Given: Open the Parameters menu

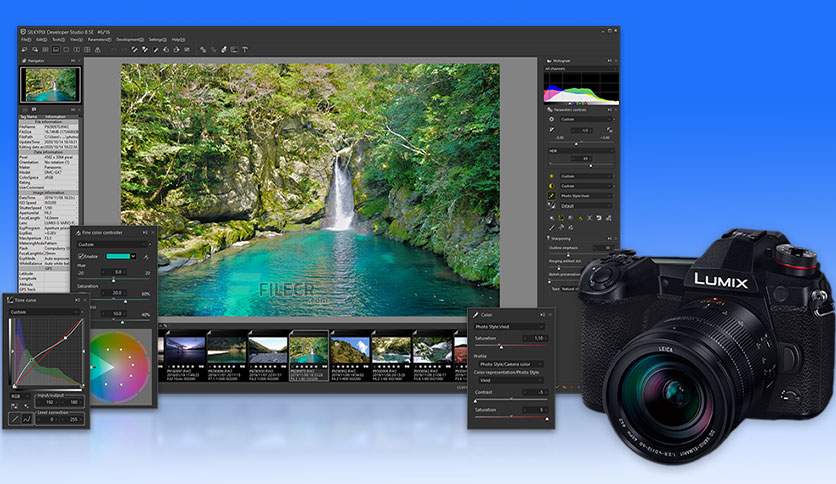Looking at the screenshot, I should 99,39.
